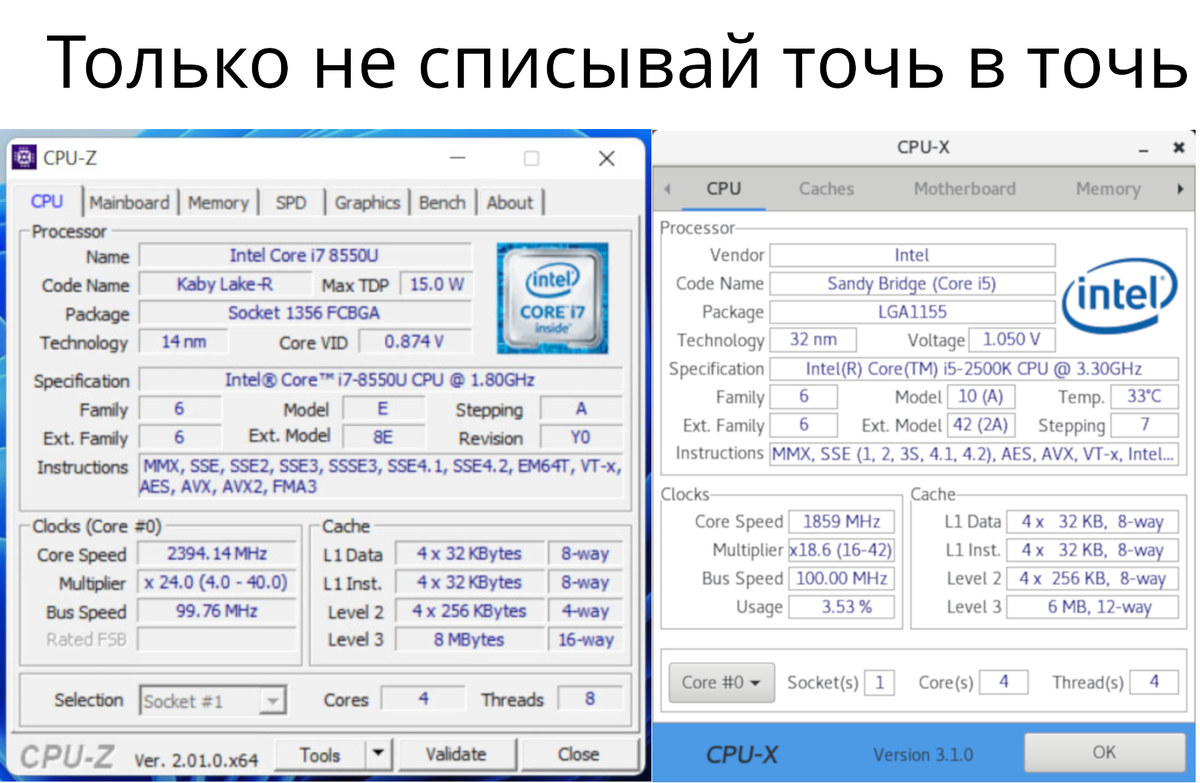
Task: Select the CPU tab in CPU-X
Action: coord(723,188)
